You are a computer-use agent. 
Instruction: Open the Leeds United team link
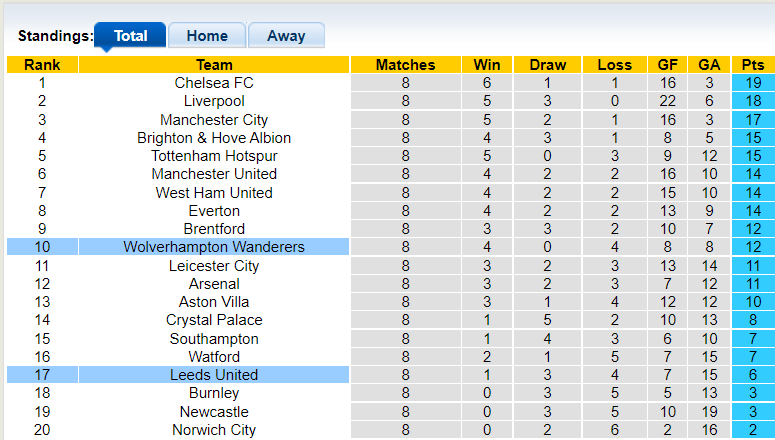click(x=214, y=375)
